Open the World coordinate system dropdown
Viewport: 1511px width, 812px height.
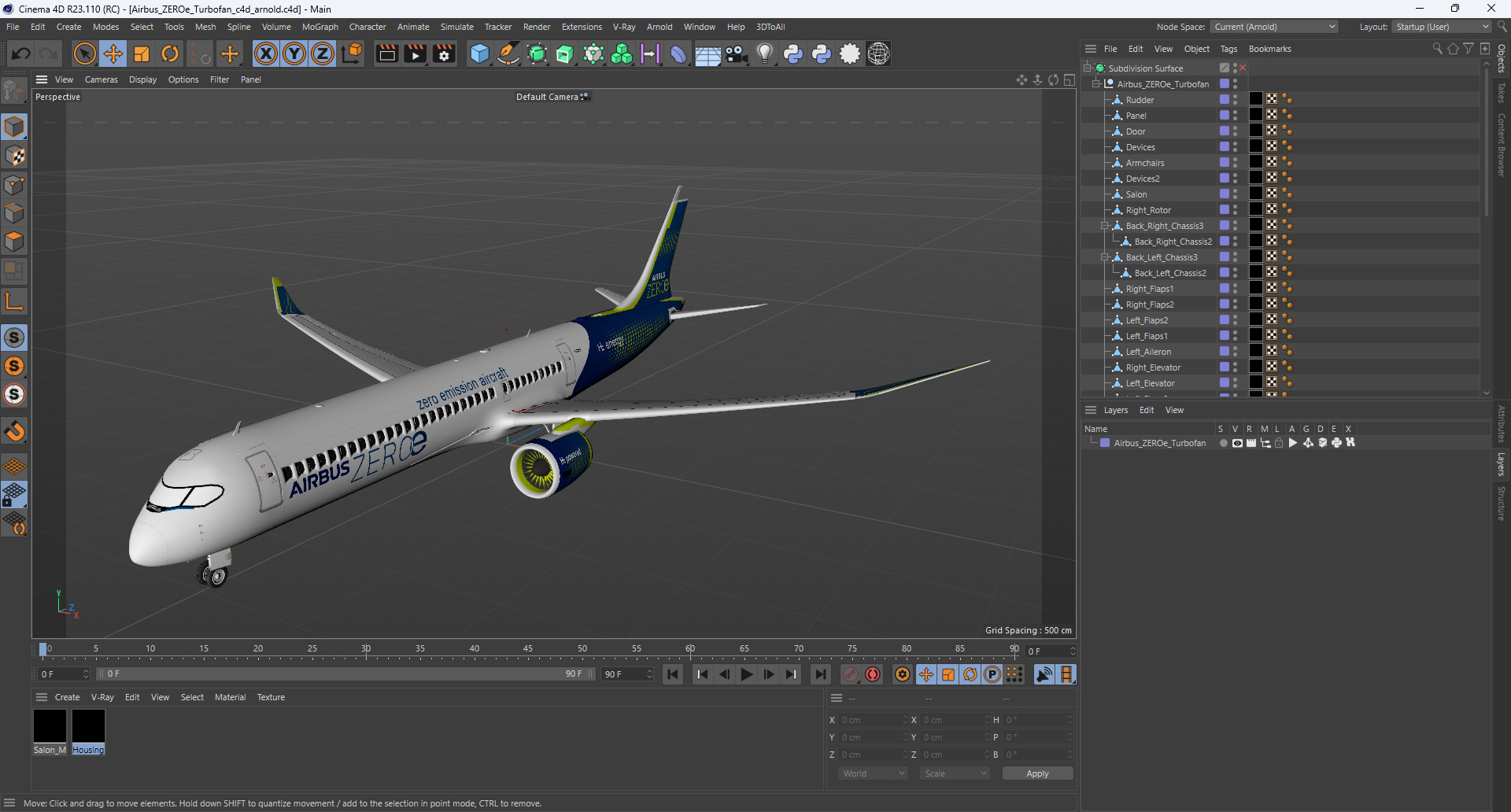click(873, 773)
